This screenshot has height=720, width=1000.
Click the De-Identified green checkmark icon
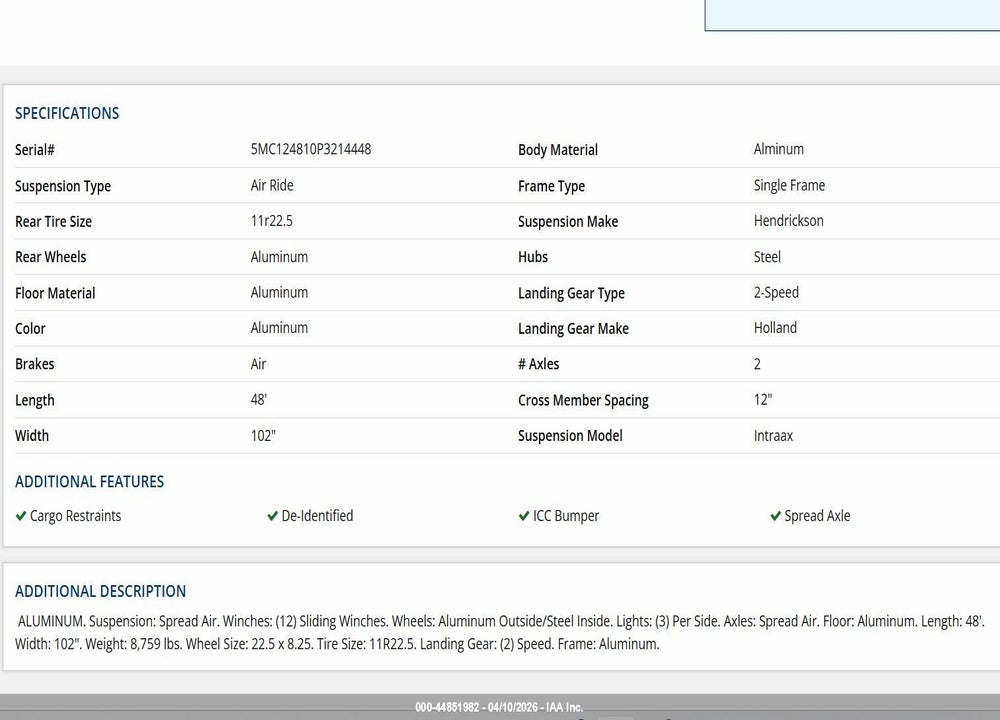(x=272, y=516)
